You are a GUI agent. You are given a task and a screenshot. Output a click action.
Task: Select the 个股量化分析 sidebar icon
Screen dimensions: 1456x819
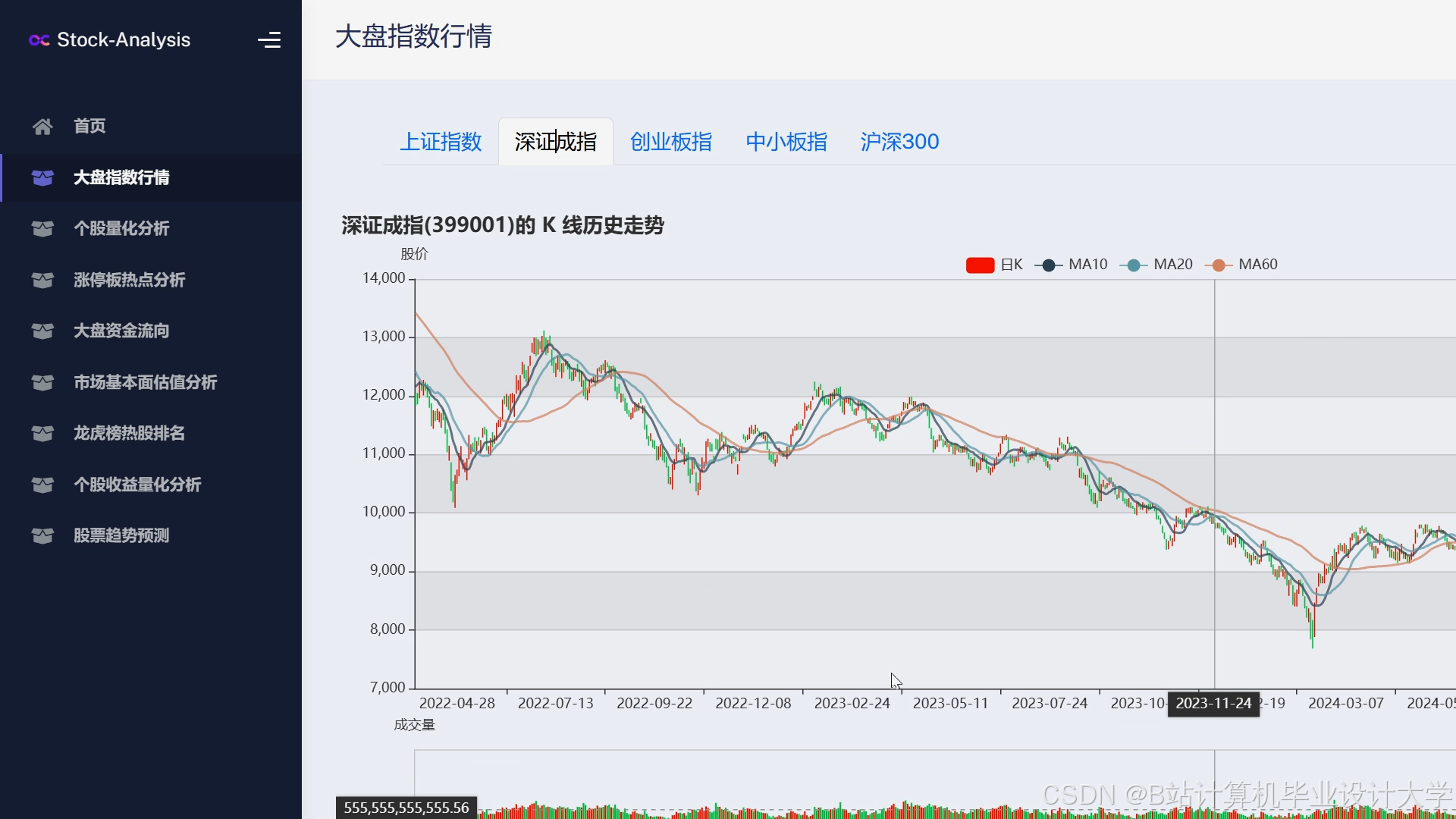pyautogui.click(x=42, y=228)
